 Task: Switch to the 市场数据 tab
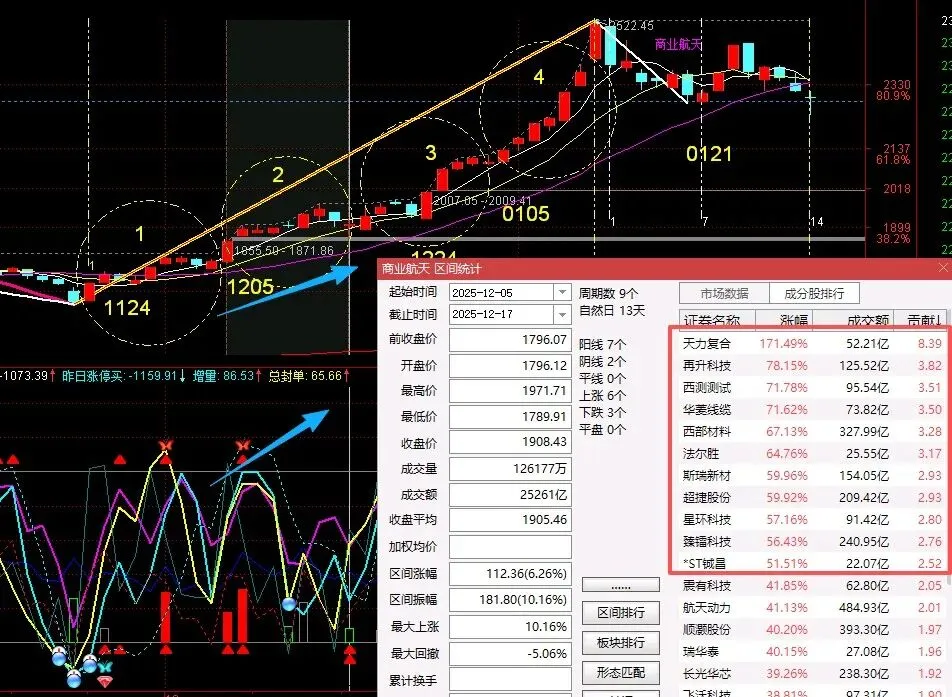(x=724, y=293)
